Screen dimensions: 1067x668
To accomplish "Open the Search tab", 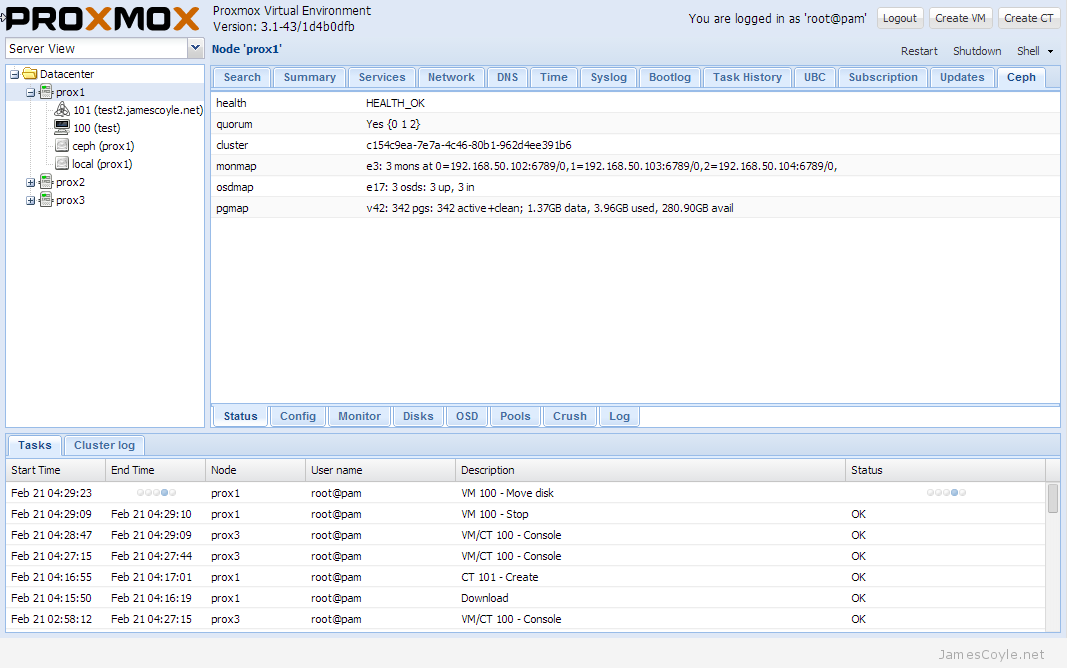I will (x=242, y=78).
